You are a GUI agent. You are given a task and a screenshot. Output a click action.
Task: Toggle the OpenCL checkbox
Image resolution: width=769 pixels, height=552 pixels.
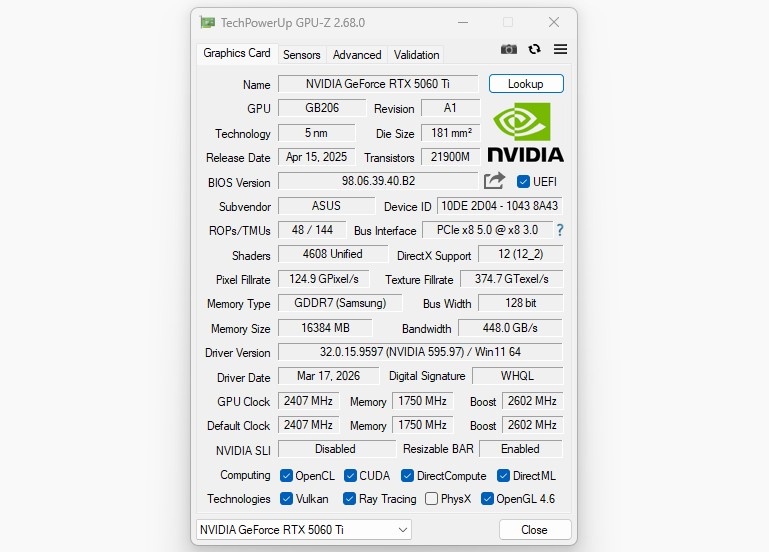coord(286,476)
